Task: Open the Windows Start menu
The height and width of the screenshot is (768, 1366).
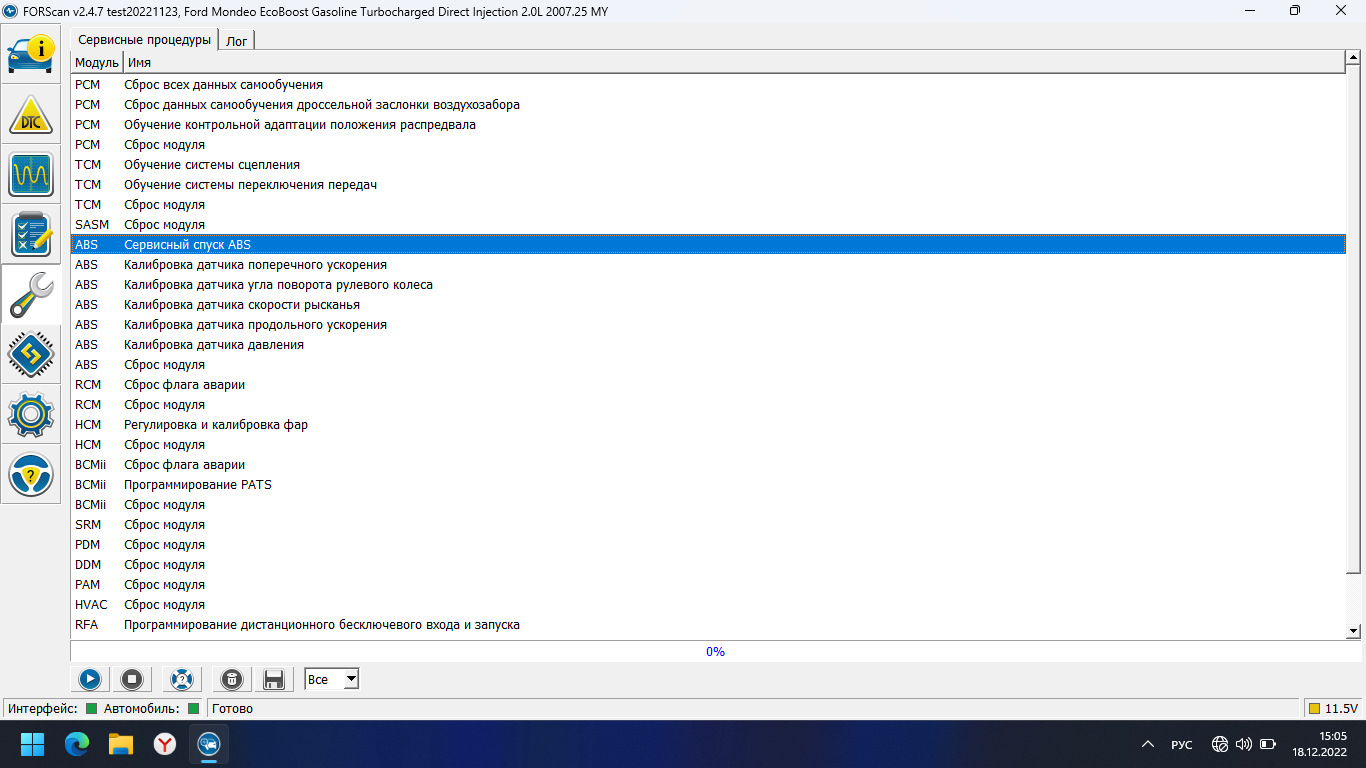Action: click(33, 744)
